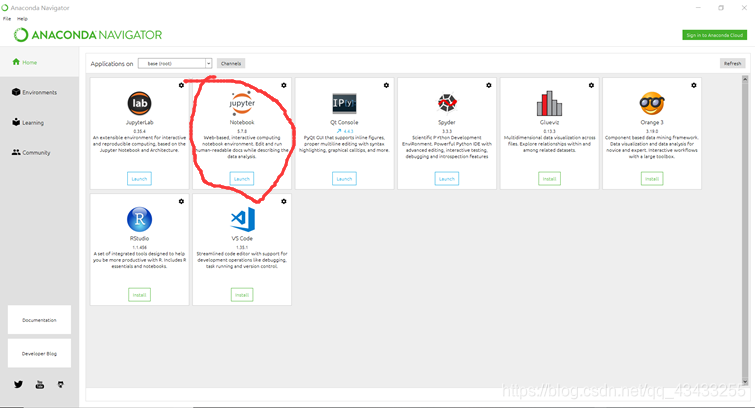
Task: Click the Channels button
Action: (231, 63)
